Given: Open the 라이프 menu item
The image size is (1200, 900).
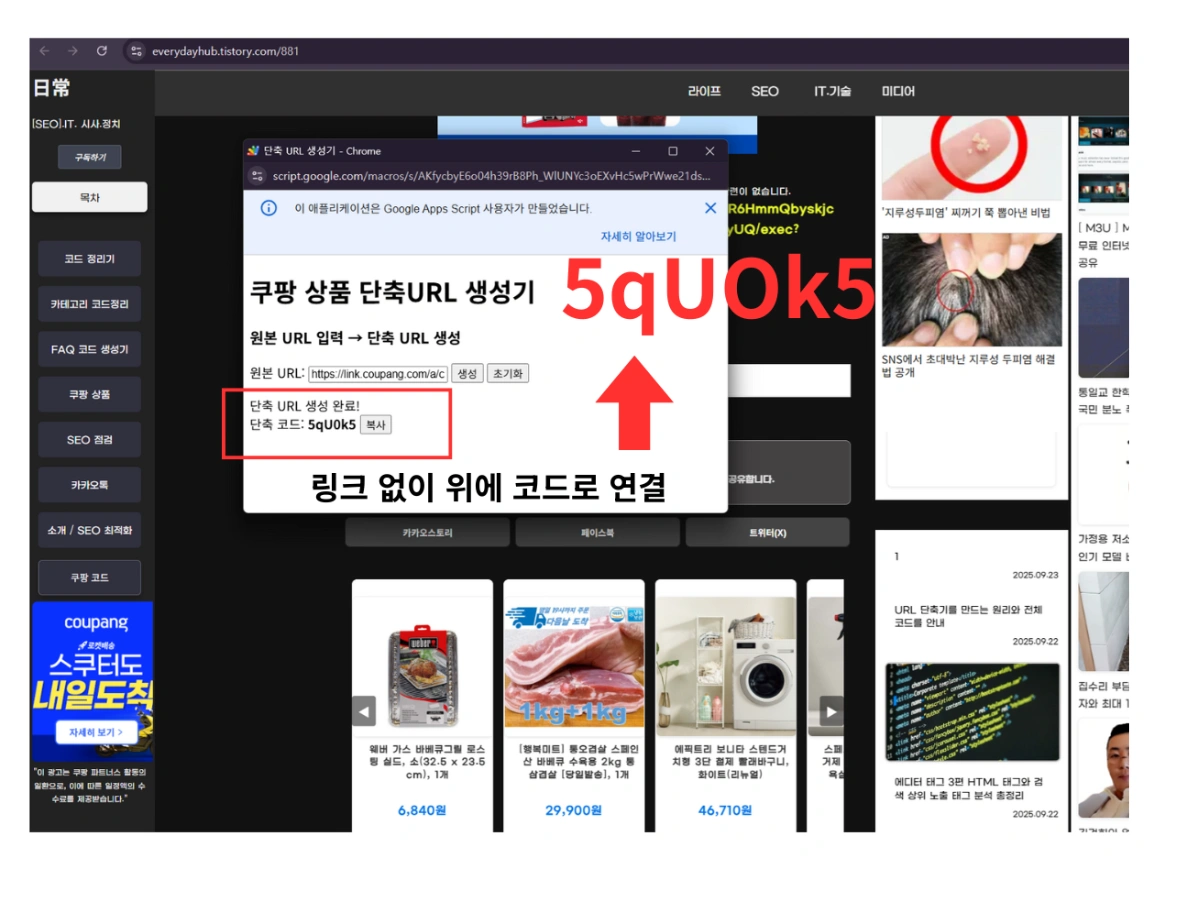Looking at the screenshot, I should [703, 91].
